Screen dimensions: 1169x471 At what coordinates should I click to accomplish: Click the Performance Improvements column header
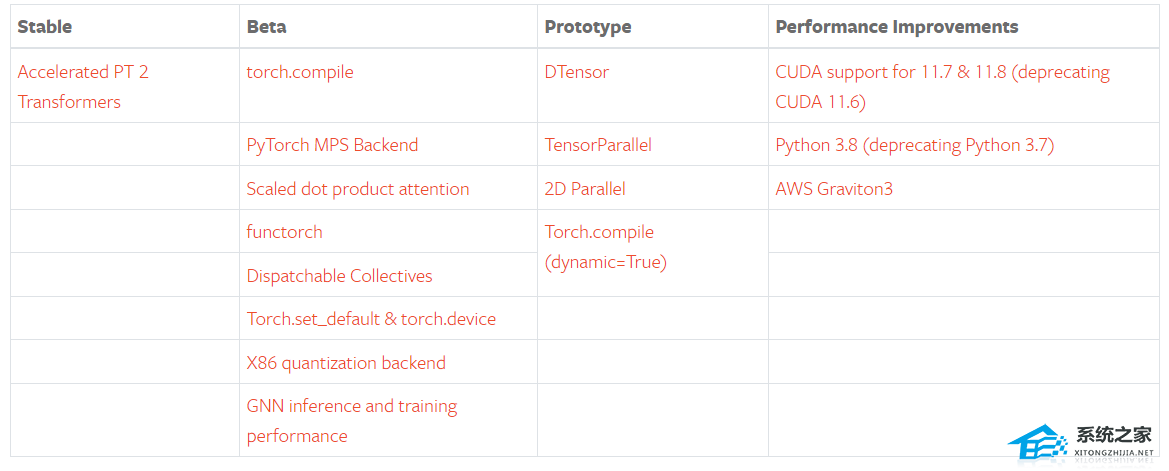click(897, 27)
